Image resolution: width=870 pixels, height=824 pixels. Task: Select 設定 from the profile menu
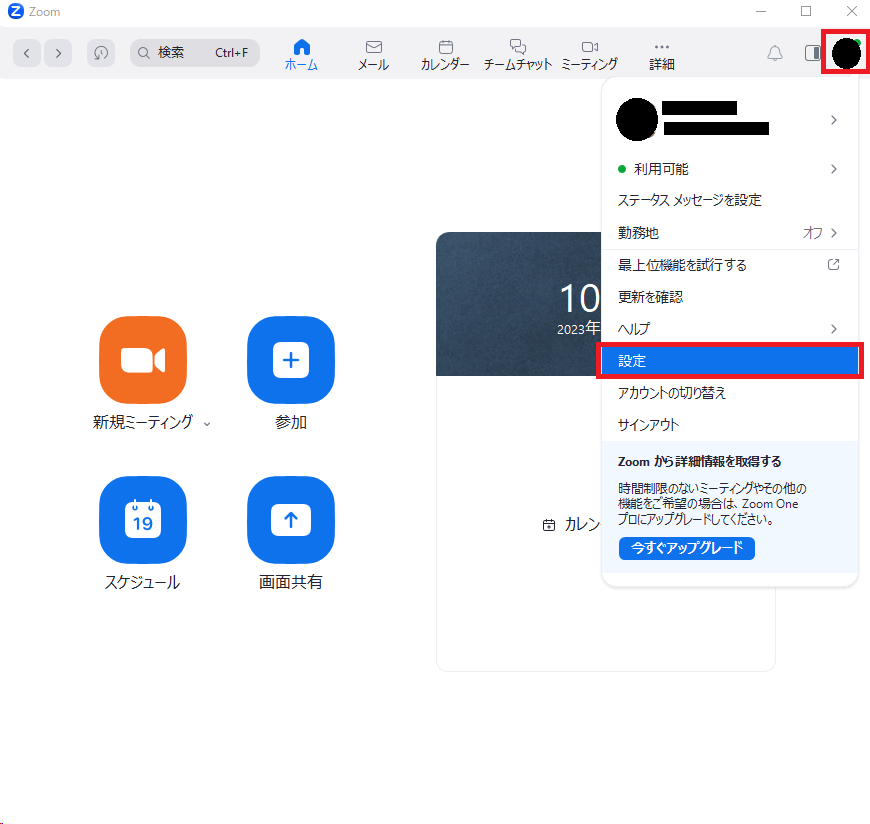[x=729, y=361]
